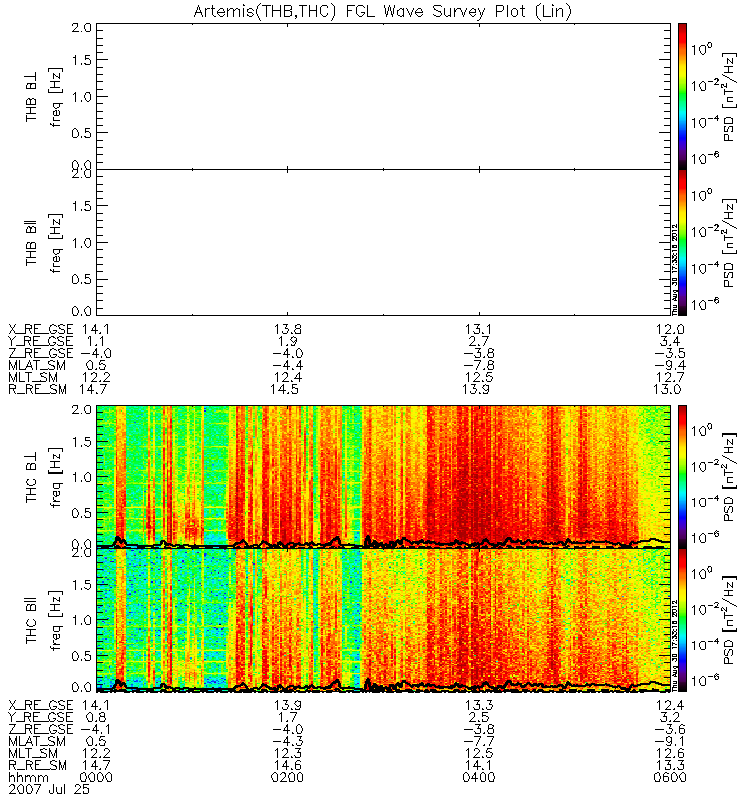
Task: Click the MLAT_SM value '-9.4'
Action: 670,365
